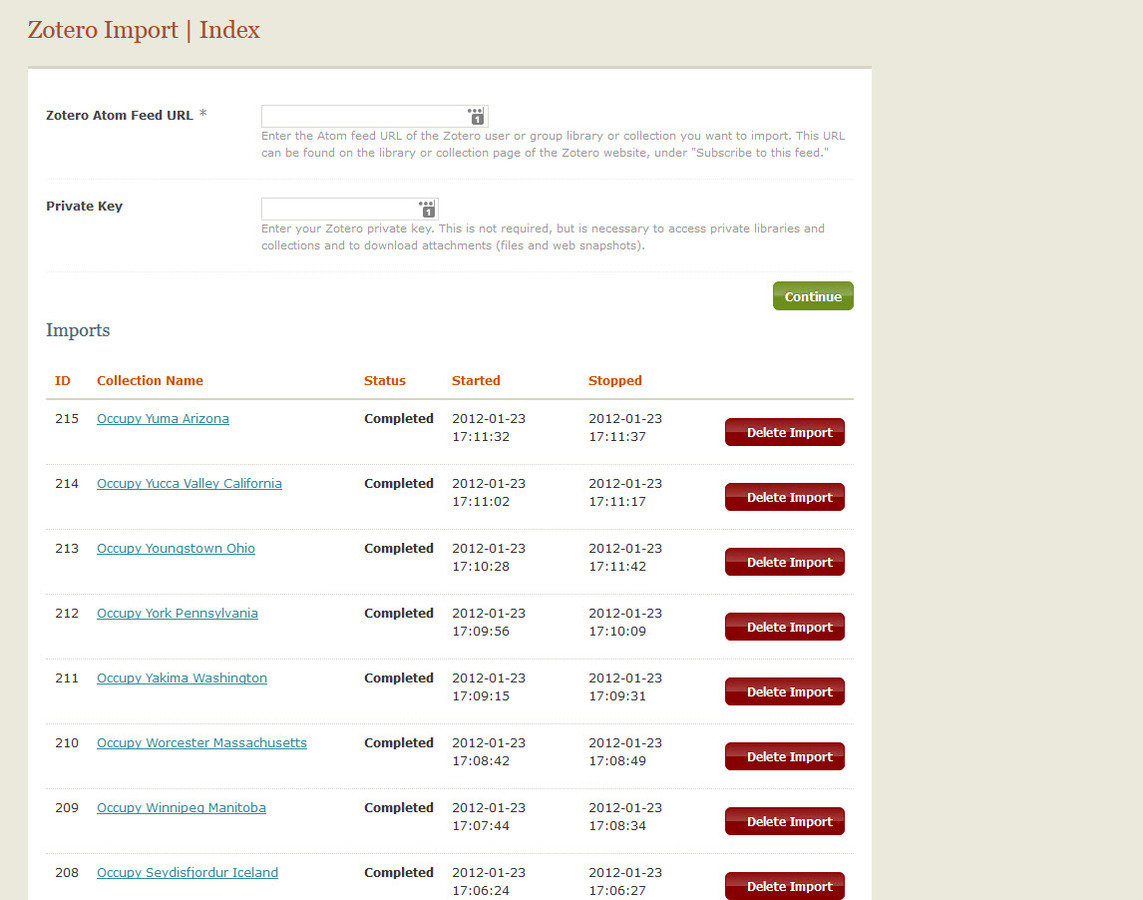
Task: Click ID number 215 in the table
Action: coord(67,418)
